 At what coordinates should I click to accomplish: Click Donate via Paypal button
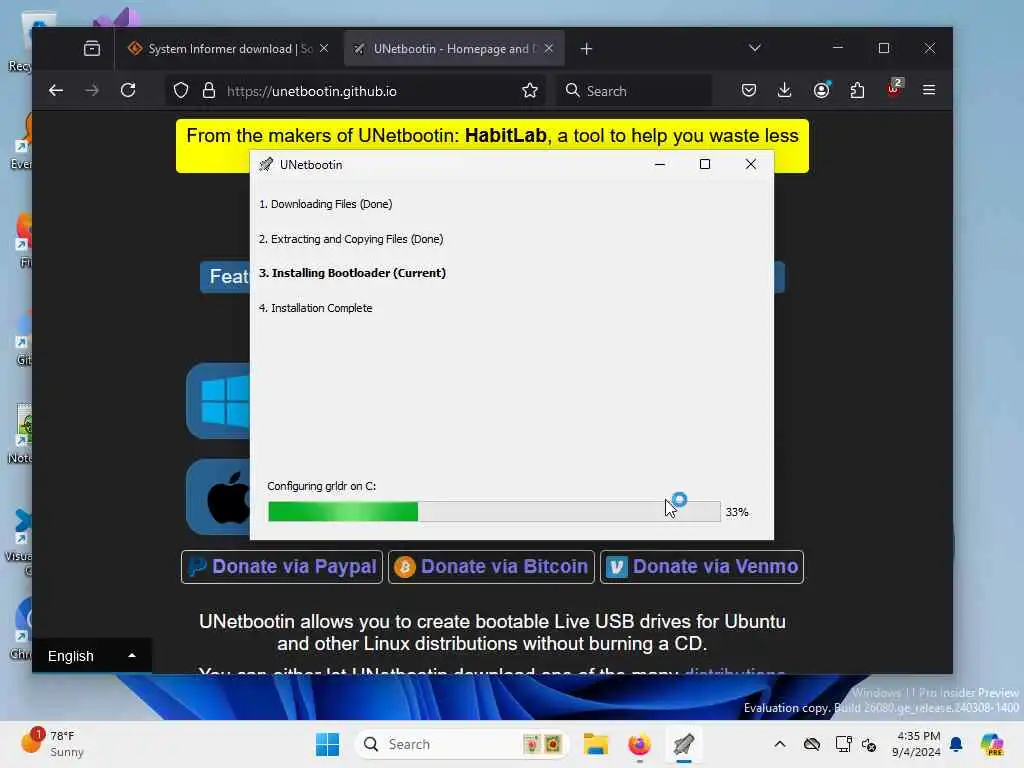pos(282,567)
